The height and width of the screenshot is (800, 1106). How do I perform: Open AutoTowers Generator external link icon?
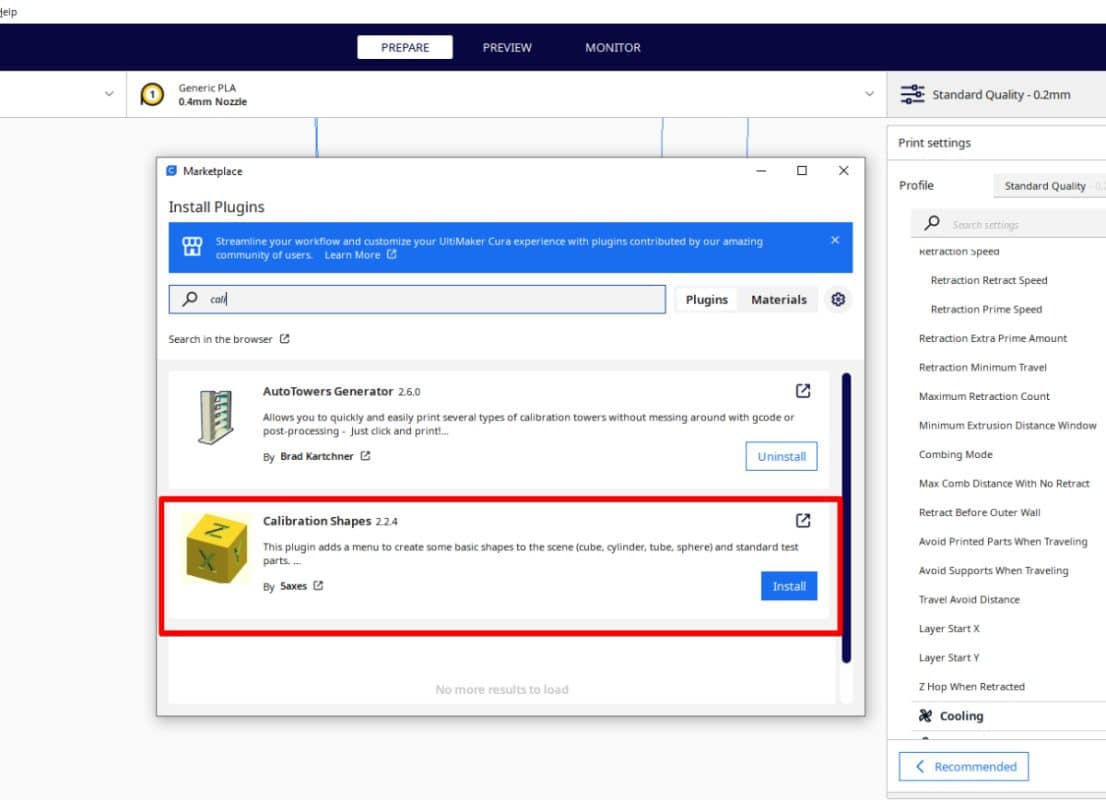pyautogui.click(x=802, y=391)
